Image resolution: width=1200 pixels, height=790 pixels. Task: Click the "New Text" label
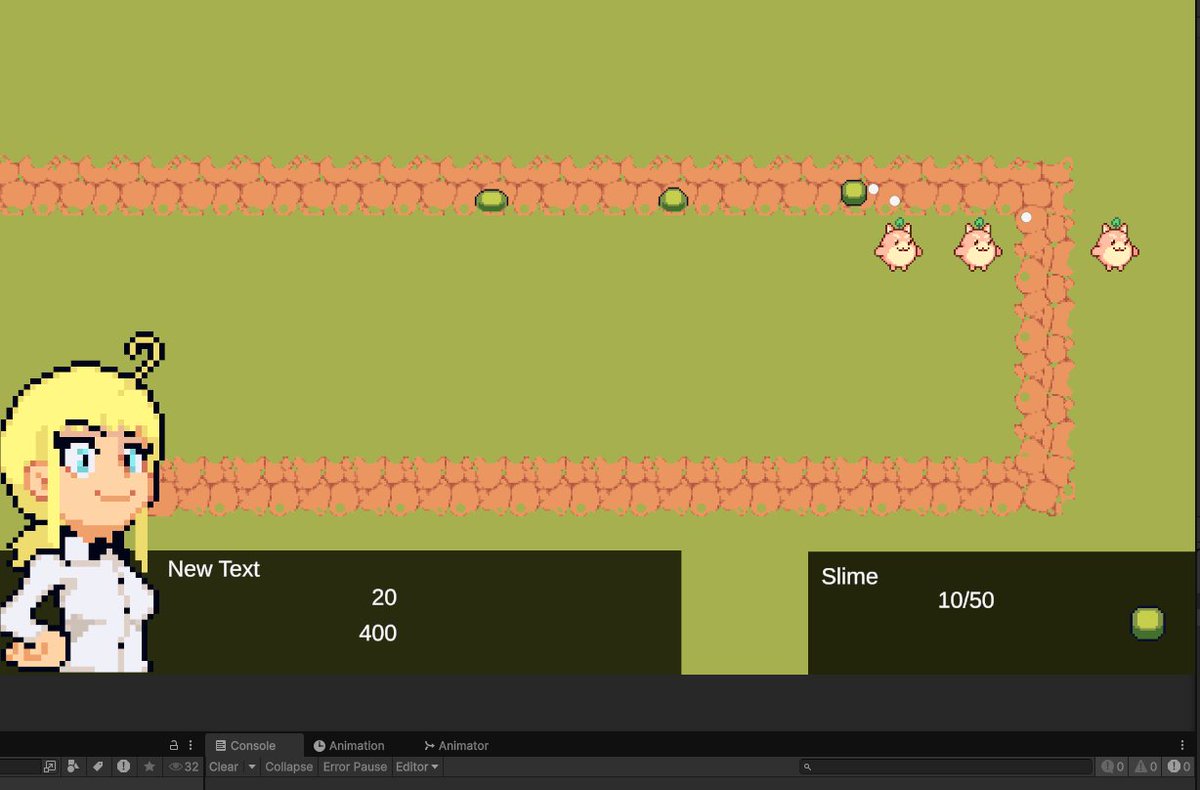point(213,569)
